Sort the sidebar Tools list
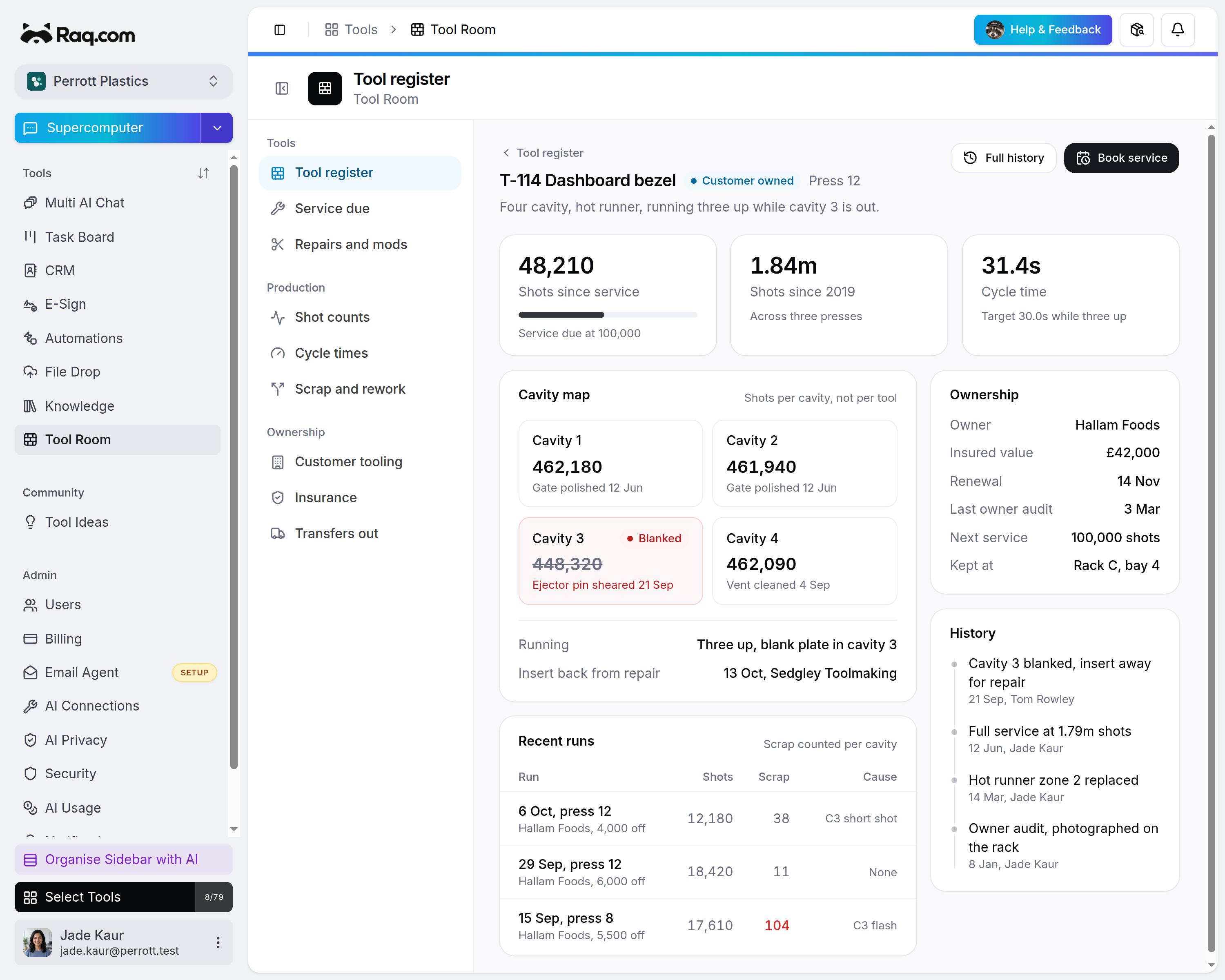 (x=203, y=173)
